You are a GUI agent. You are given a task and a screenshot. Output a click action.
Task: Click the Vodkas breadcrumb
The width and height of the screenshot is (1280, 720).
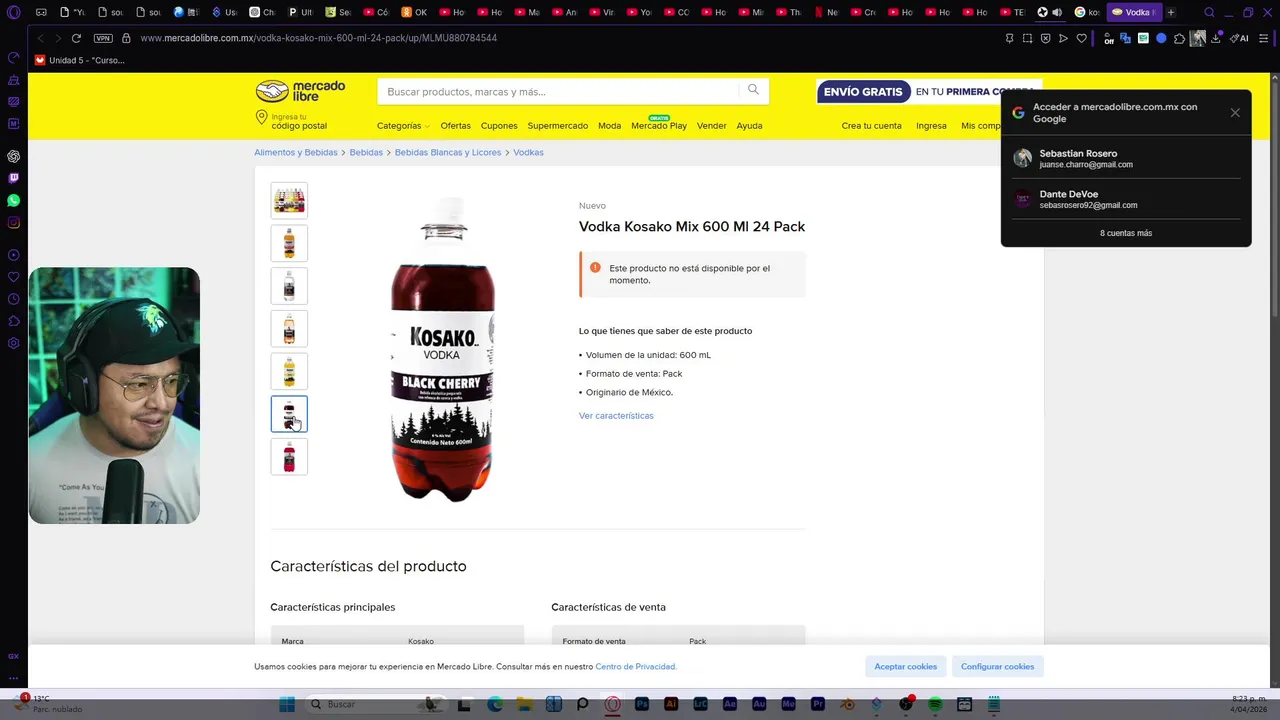point(528,152)
